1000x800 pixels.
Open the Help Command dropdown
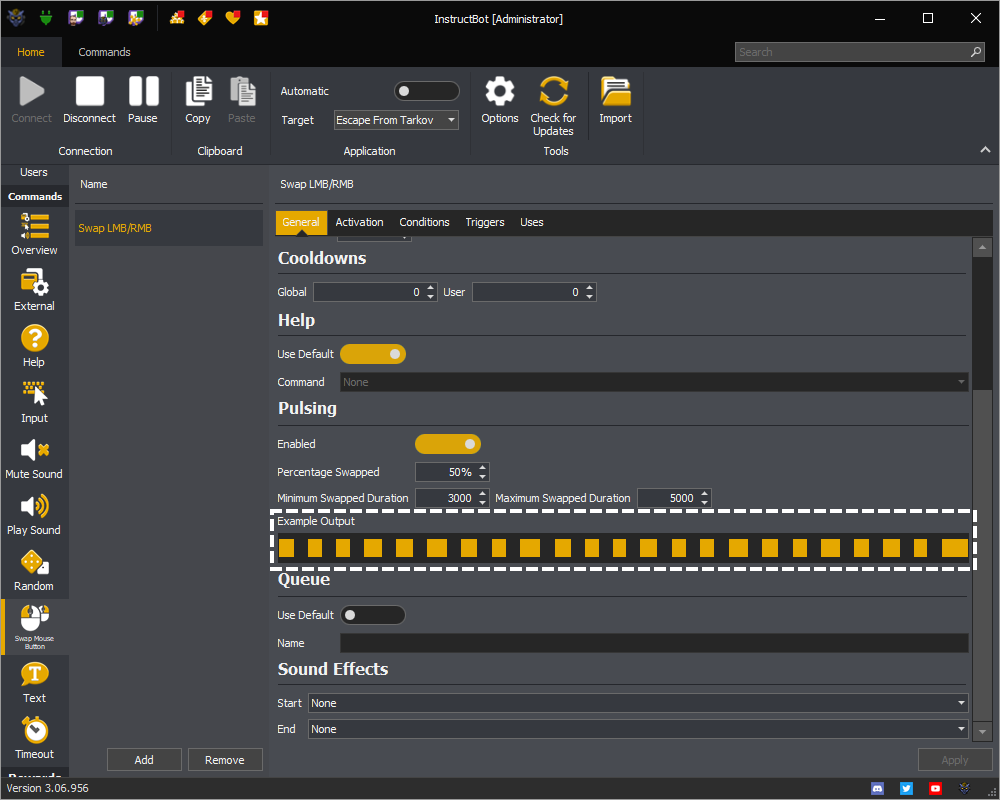654,382
